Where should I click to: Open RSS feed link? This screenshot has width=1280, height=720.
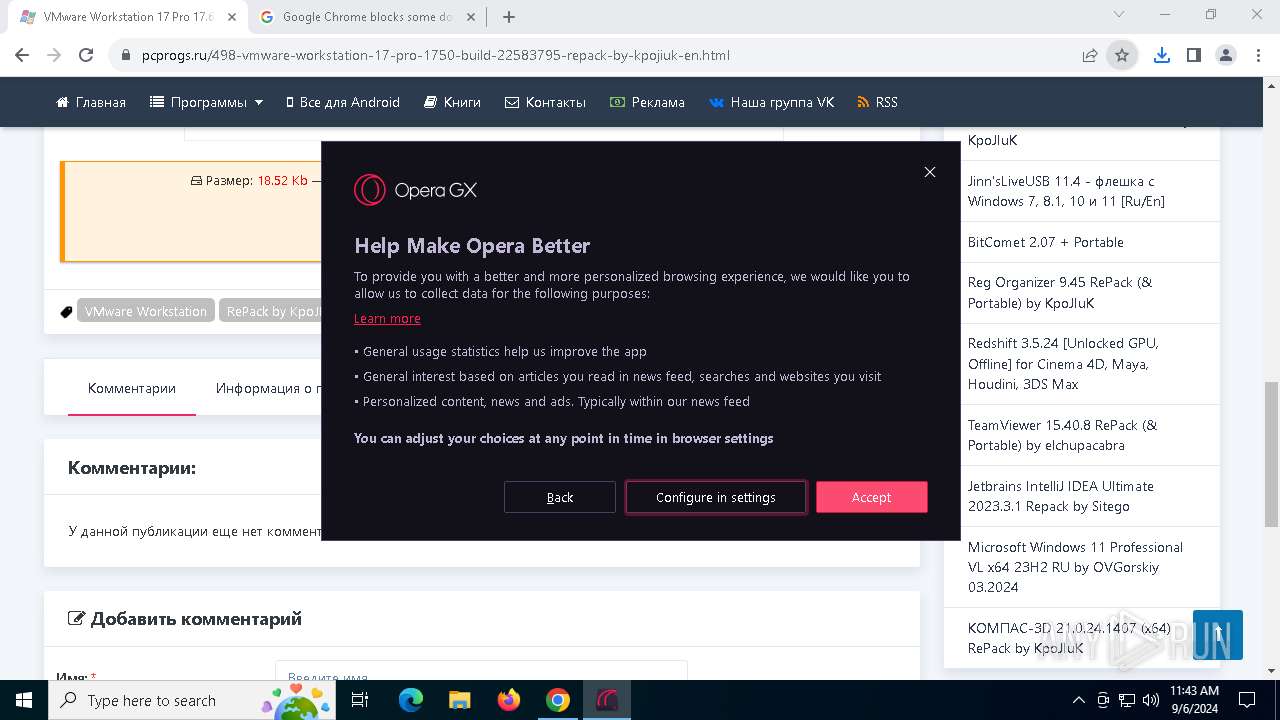tap(877, 102)
